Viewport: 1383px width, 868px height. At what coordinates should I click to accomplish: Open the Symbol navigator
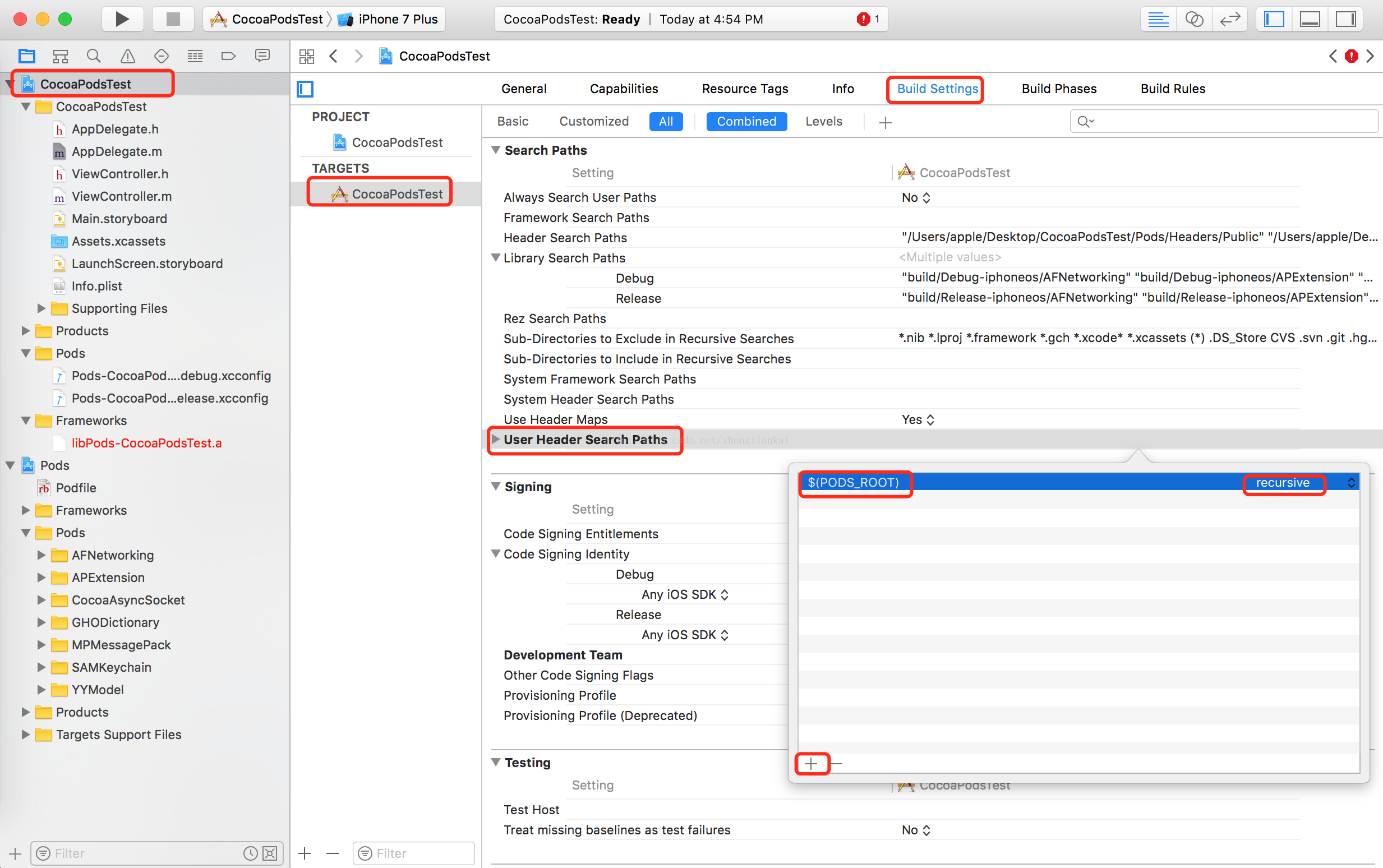pyautogui.click(x=60, y=56)
